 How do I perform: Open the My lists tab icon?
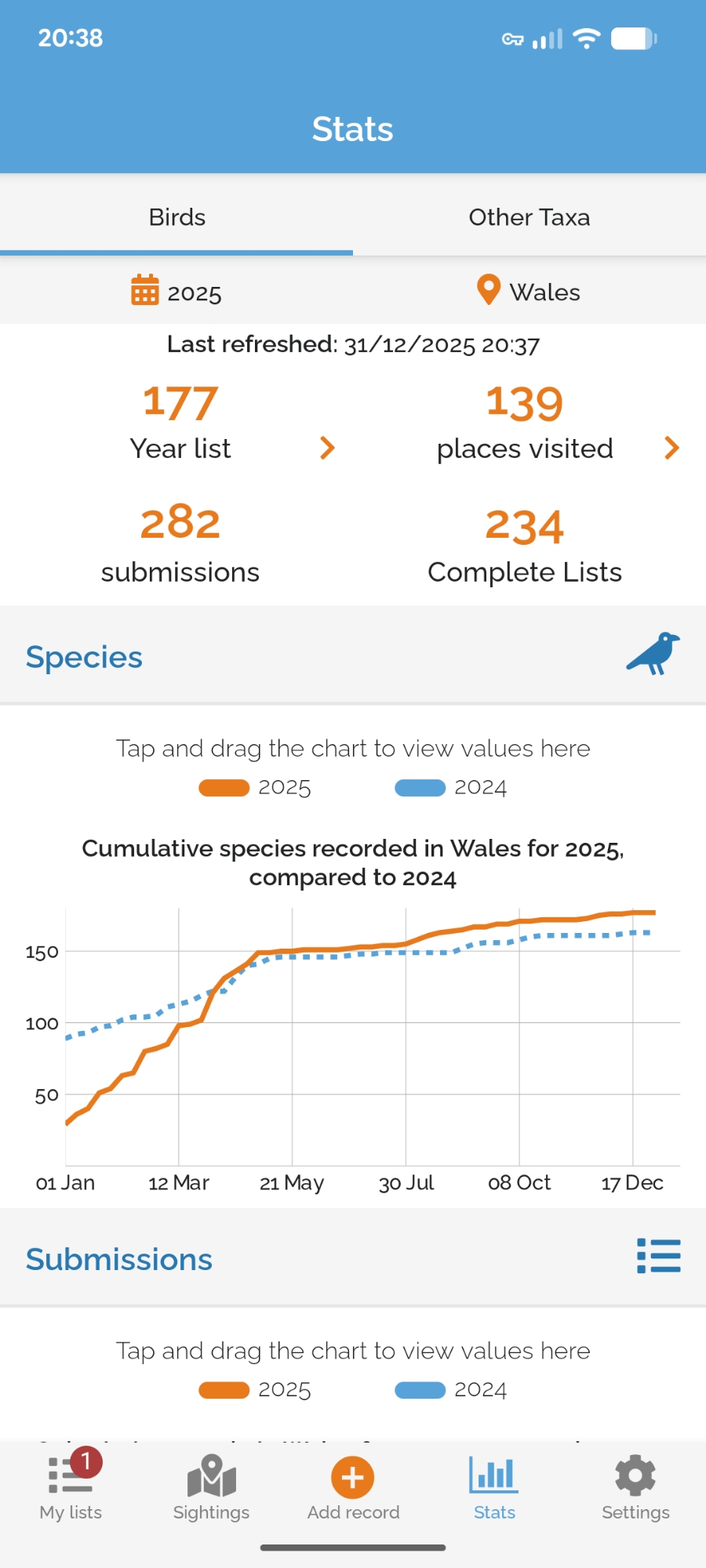[x=71, y=1477]
